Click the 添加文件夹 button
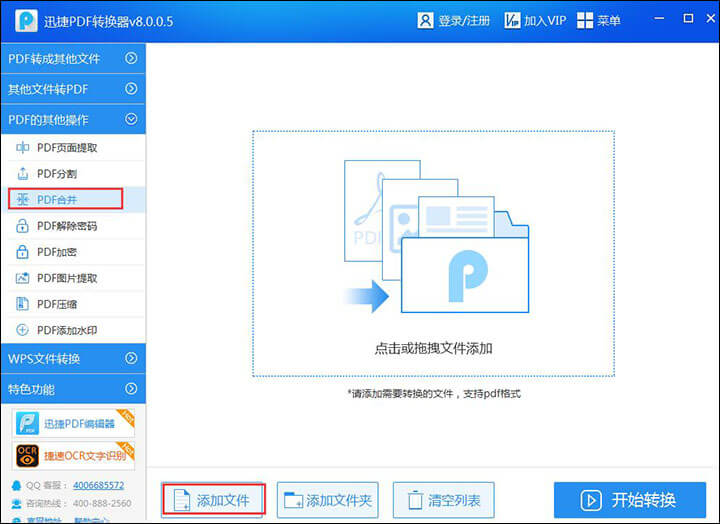 coord(328,500)
